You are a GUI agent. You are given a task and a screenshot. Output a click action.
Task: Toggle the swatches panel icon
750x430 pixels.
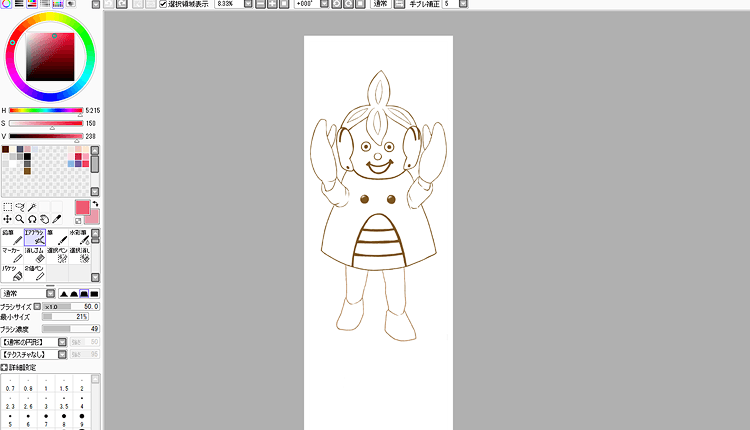(58, 3)
